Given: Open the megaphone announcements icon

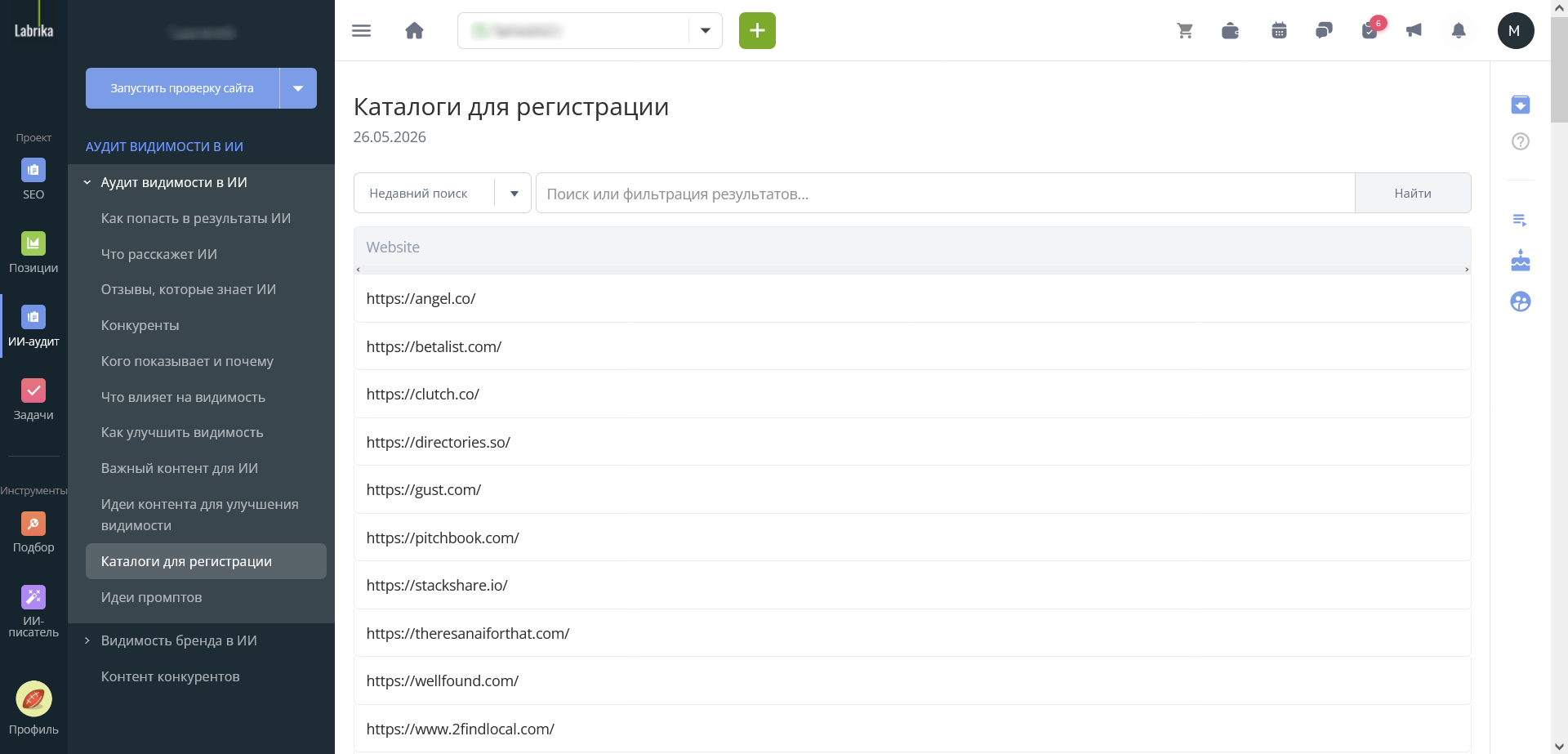Looking at the screenshot, I should point(1414,31).
